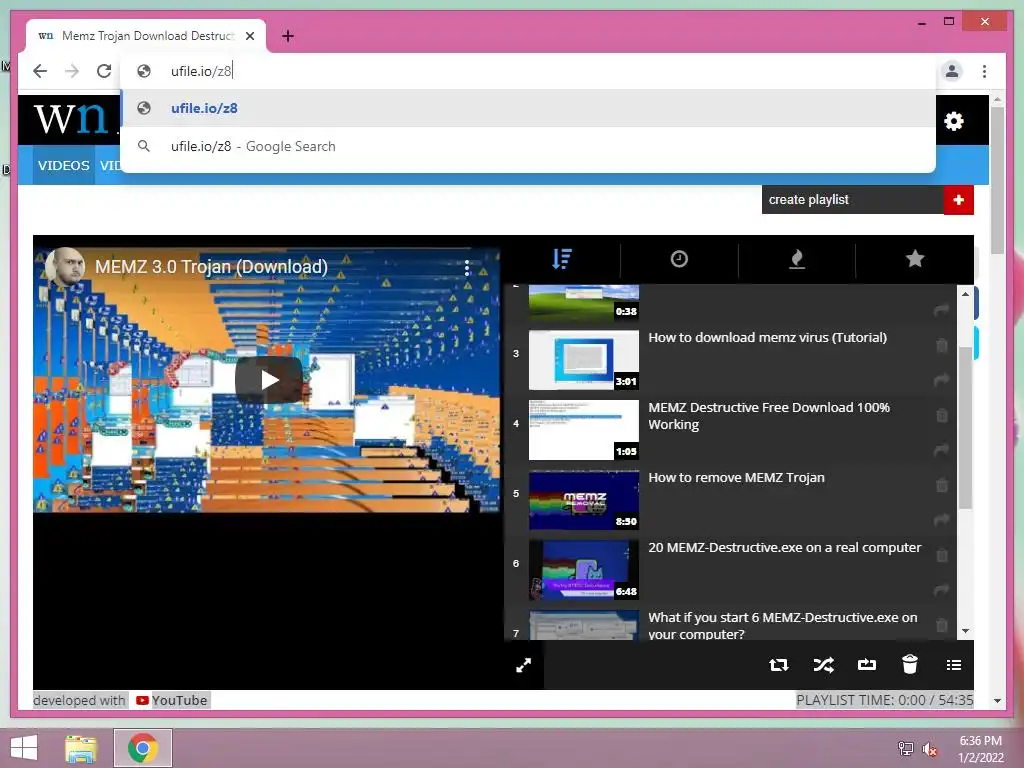This screenshot has width=1024, height=768.
Task: Select the 0:38 playlist video thumbnail
Action: (x=583, y=303)
